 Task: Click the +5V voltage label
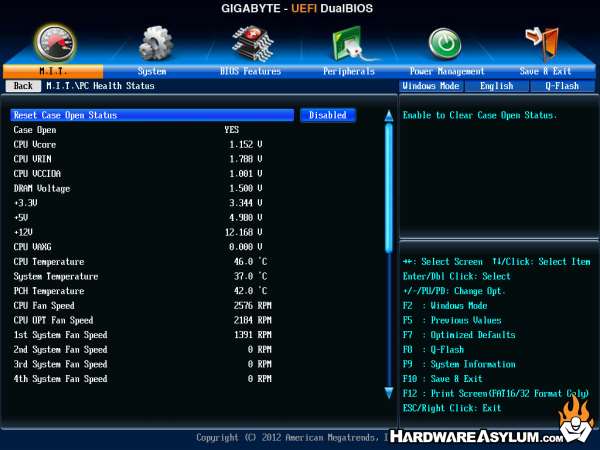[x=21, y=218]
